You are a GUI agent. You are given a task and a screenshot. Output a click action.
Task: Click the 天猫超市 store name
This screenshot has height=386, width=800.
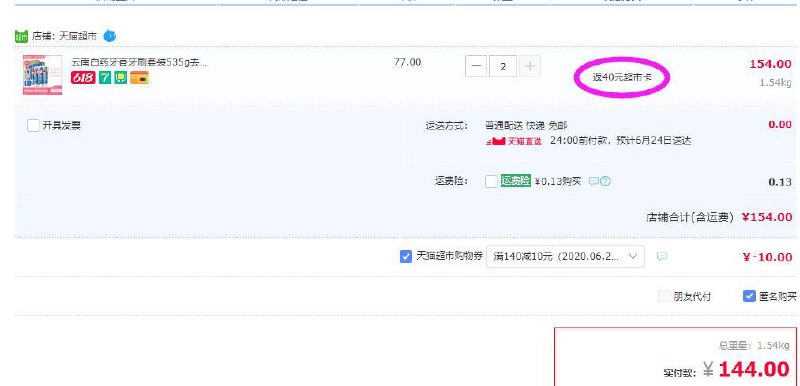click(79, 37)
